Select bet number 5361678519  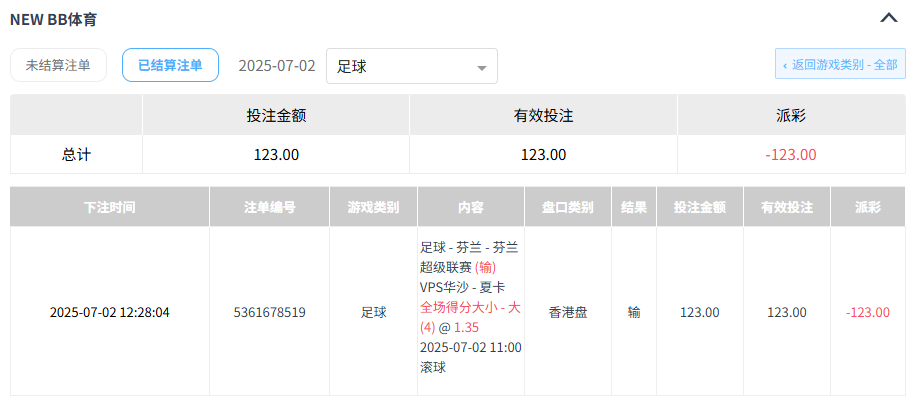coord(269,312)
